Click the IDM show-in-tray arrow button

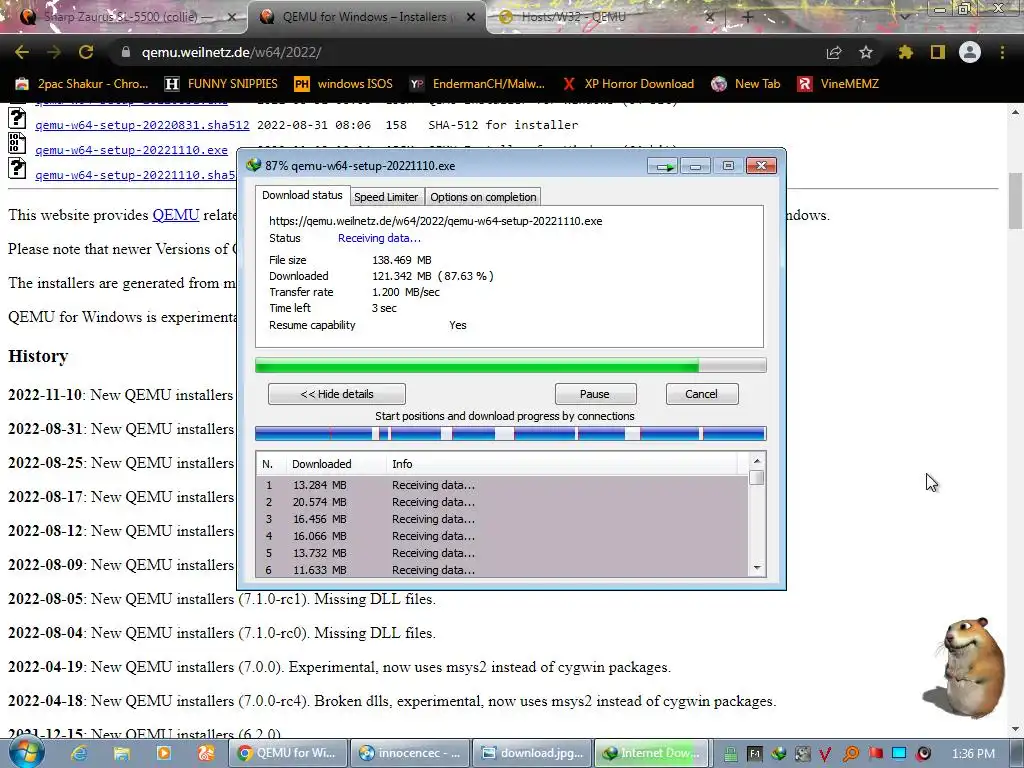[663, 167]
